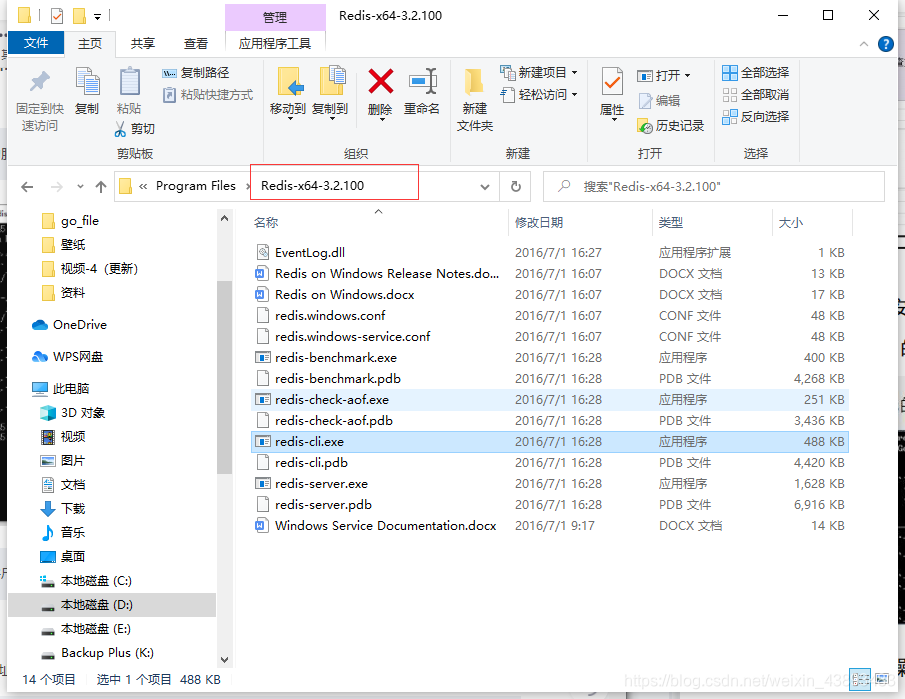Click navigation pane scroll down arrow
The image size is (905, 699).
(x=225, y=659)
